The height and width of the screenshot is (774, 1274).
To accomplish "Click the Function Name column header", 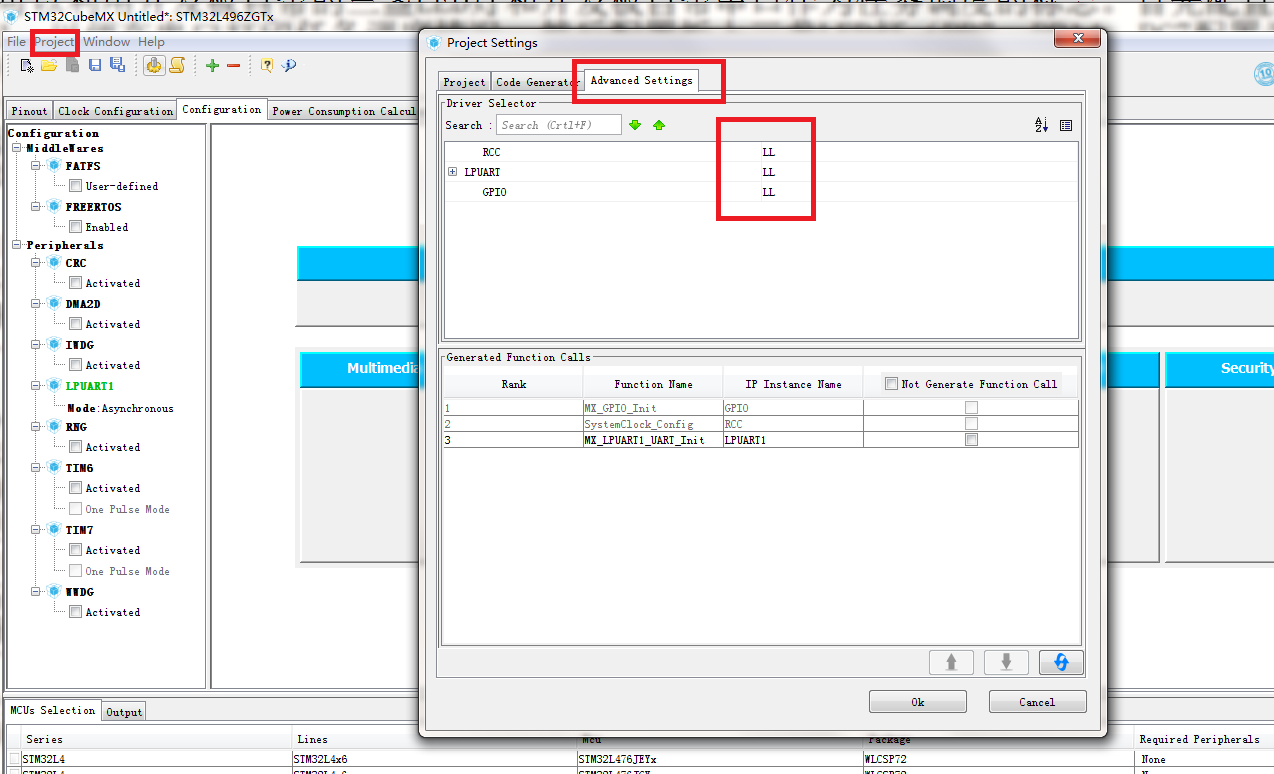I will [653, 384].
